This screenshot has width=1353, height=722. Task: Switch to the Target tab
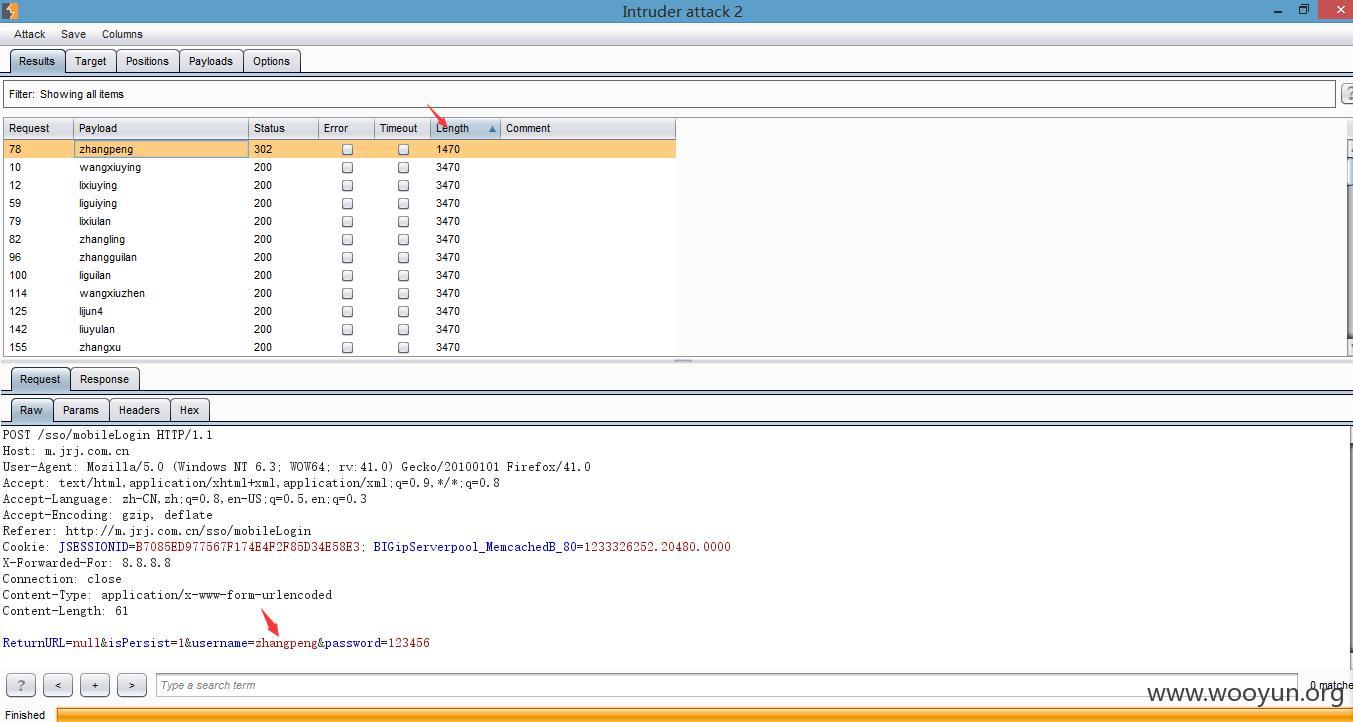point(90,61)
